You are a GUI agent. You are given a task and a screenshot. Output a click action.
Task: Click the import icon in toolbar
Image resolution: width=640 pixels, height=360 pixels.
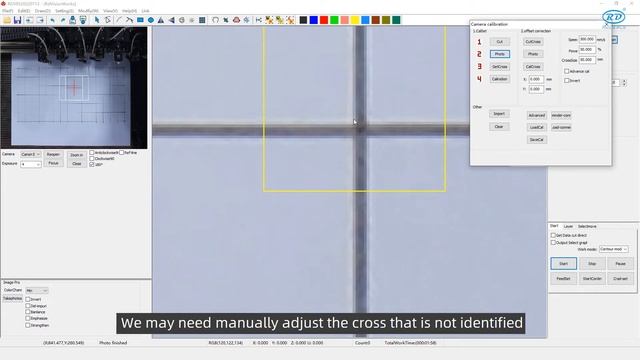point(29,20)
